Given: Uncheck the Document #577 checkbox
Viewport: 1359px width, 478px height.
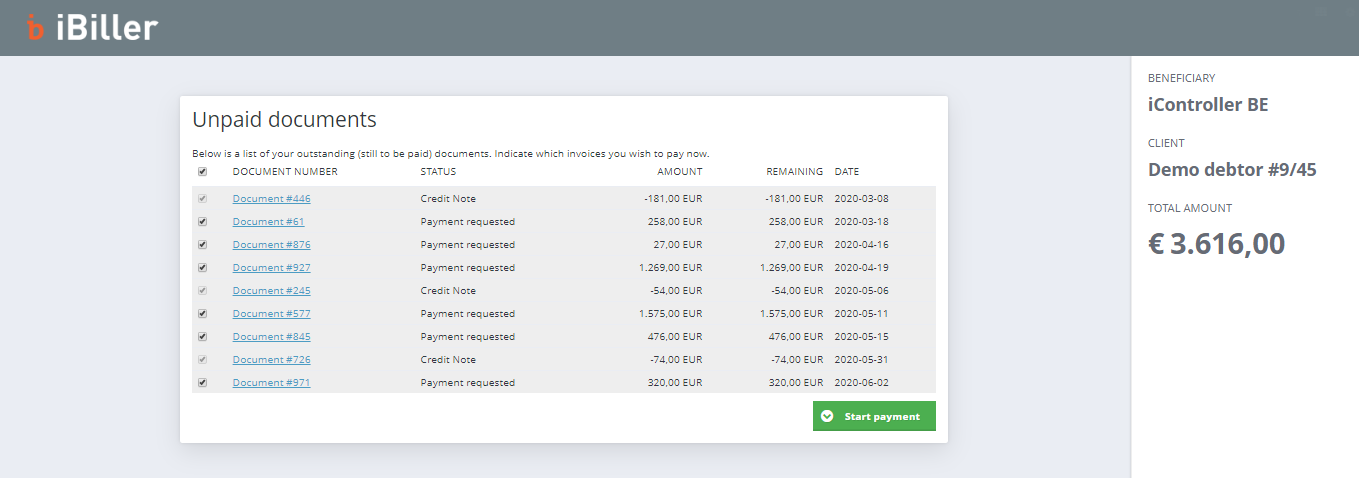Looking at the screenshot, I should click(202, 313).
